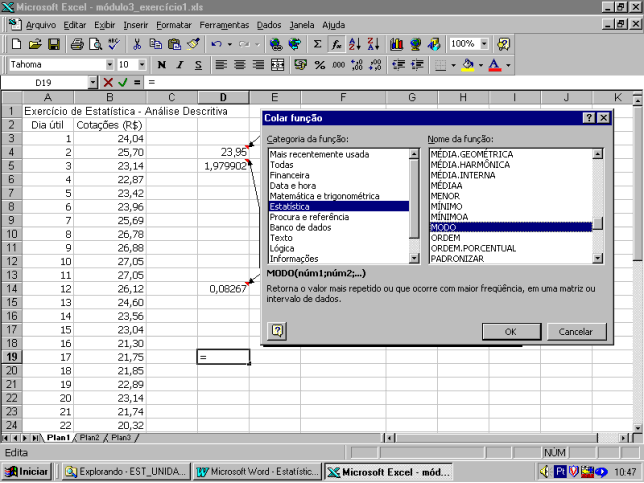Toggle Italic formatting

[x=180, y=64]
